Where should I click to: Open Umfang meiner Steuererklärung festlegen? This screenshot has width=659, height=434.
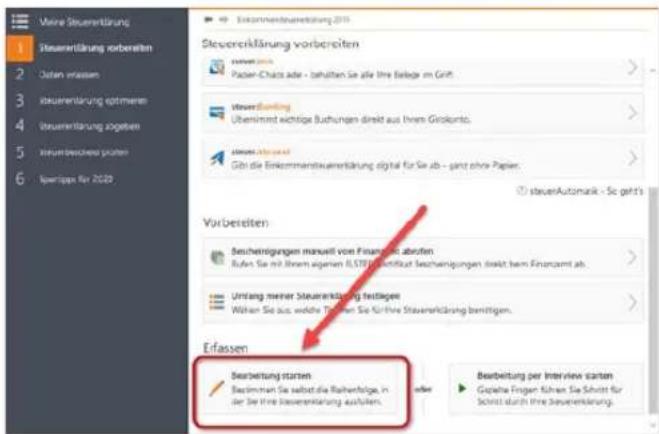pyautogui.click(x=423, y=302)
